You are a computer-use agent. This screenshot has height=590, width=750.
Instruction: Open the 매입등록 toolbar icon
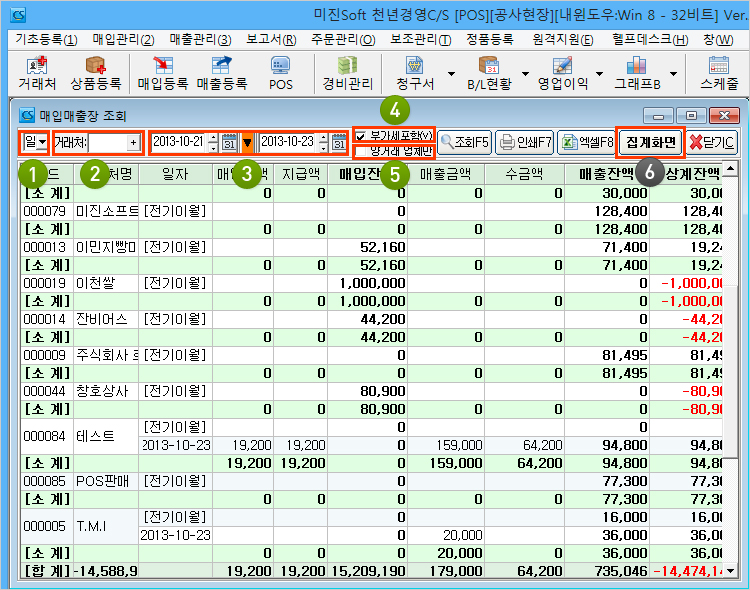click(x=163, y=73)
